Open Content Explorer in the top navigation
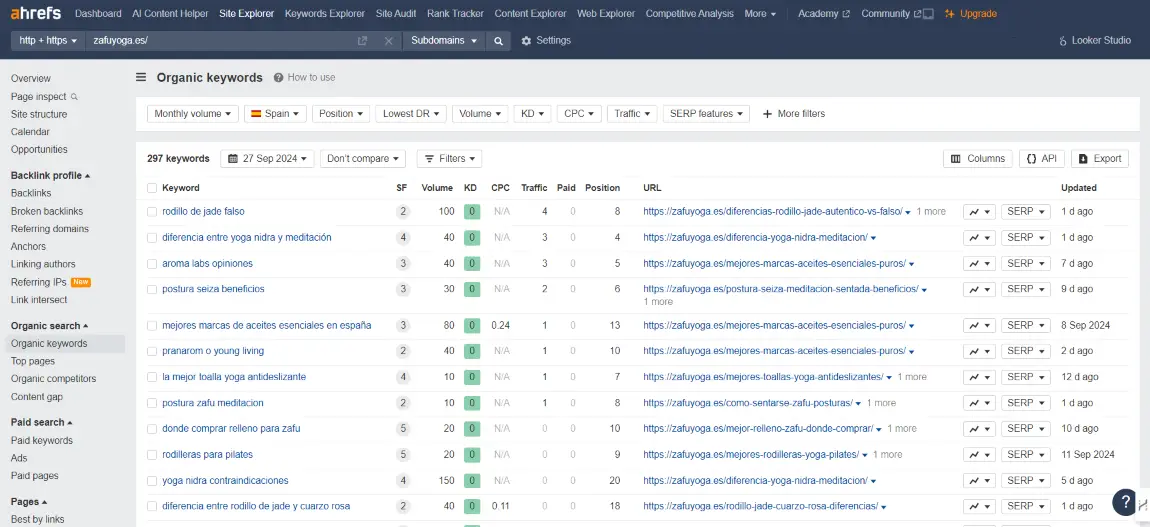 (x=530, y=13)
